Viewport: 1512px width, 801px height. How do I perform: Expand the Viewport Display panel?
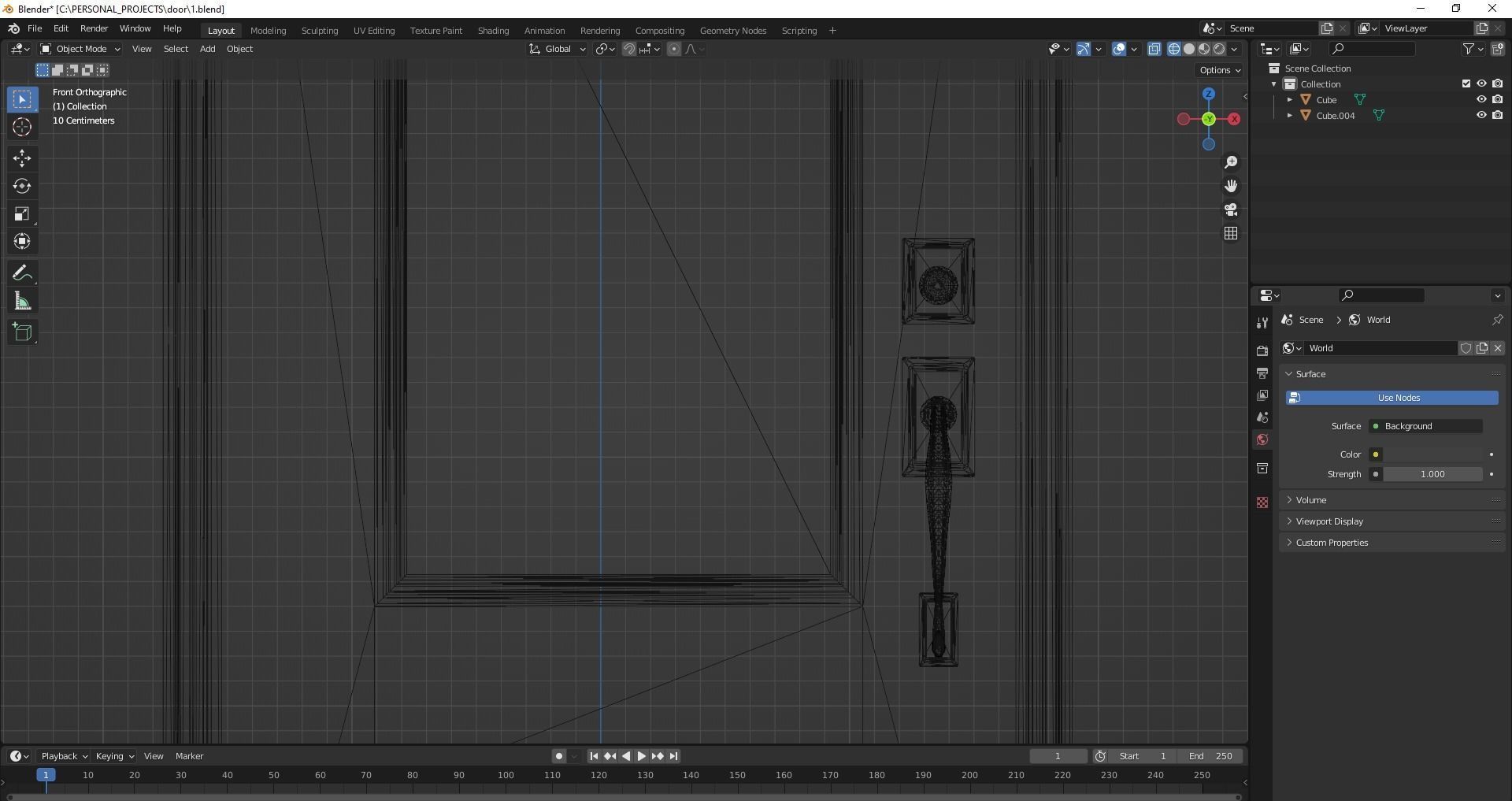coord(1392,521)
